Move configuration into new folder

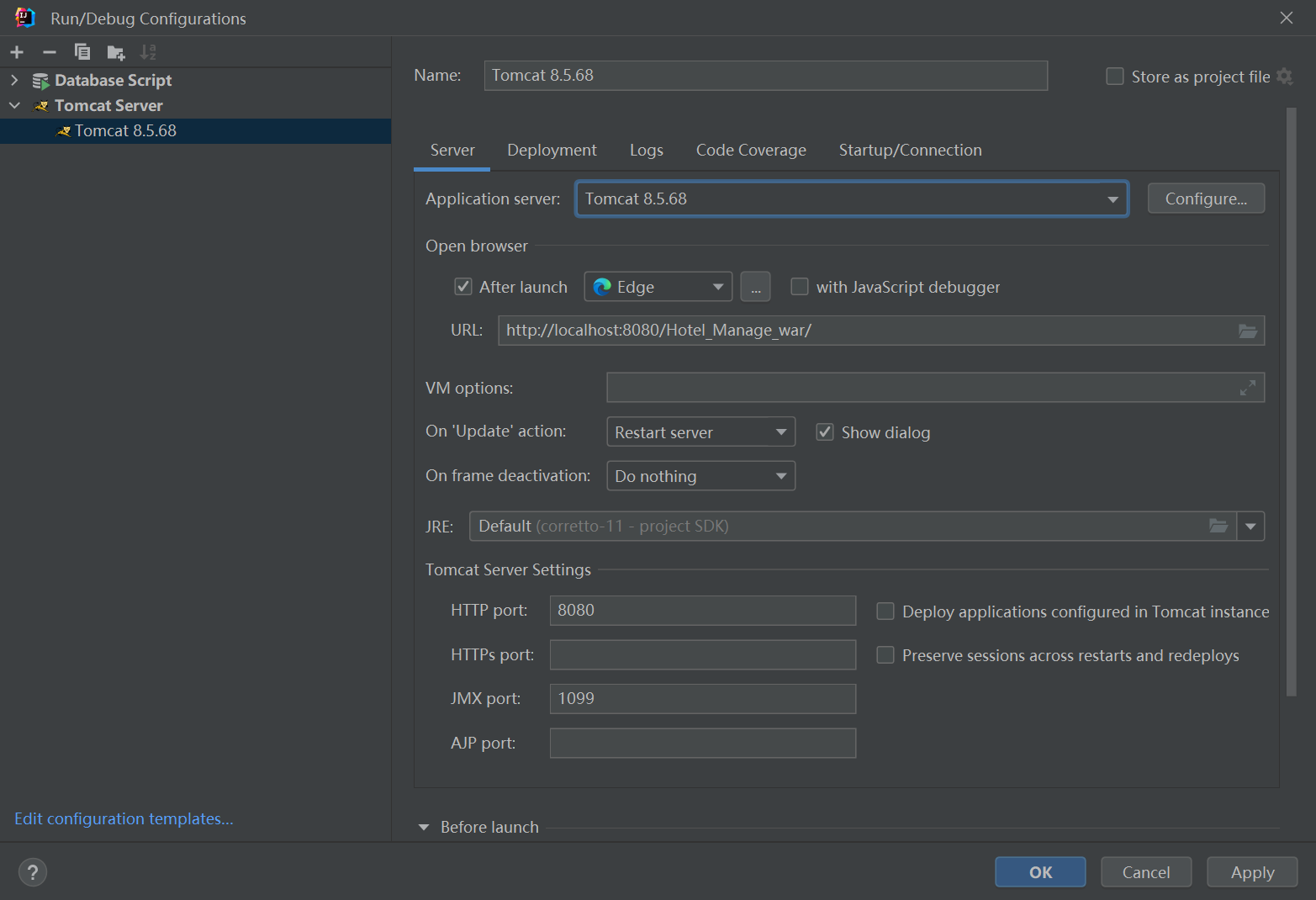click(x=116, y=52)
